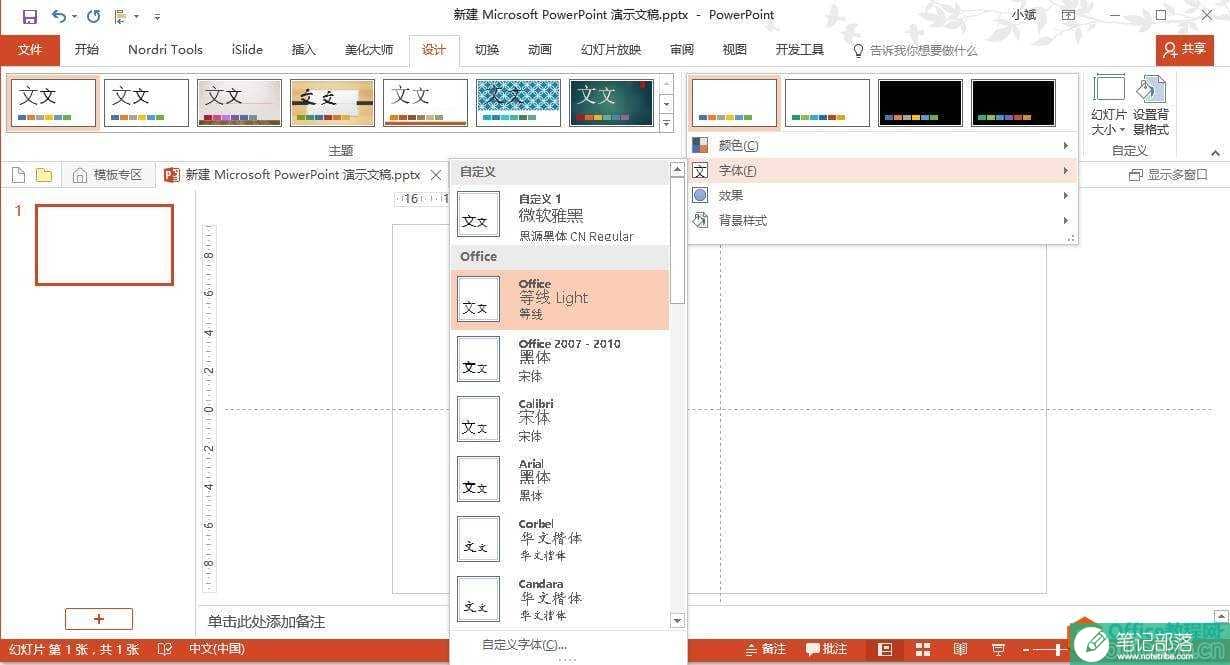Select the first white variant thumbnail

pos(734,102)
